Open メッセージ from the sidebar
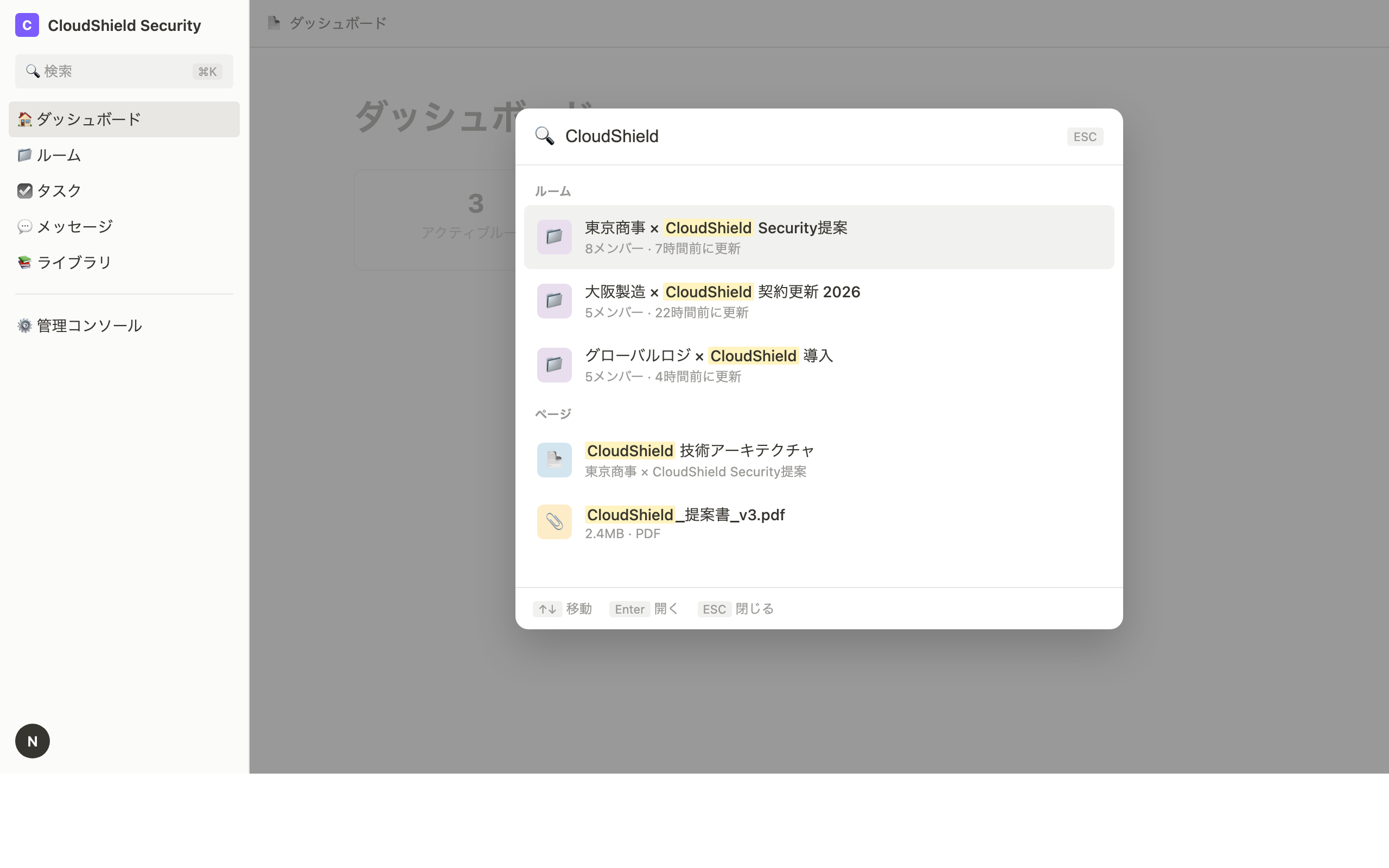This screenshot has width=1389, height=868. [73, 226]
